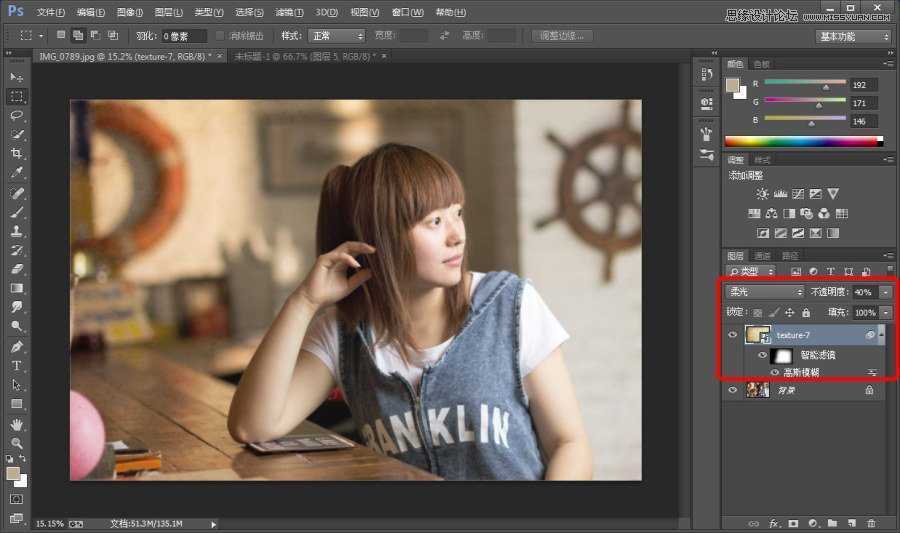This screenshot has width=900, height=533.
Task: Select the Move tool
Action: click(x=17, y=77)
